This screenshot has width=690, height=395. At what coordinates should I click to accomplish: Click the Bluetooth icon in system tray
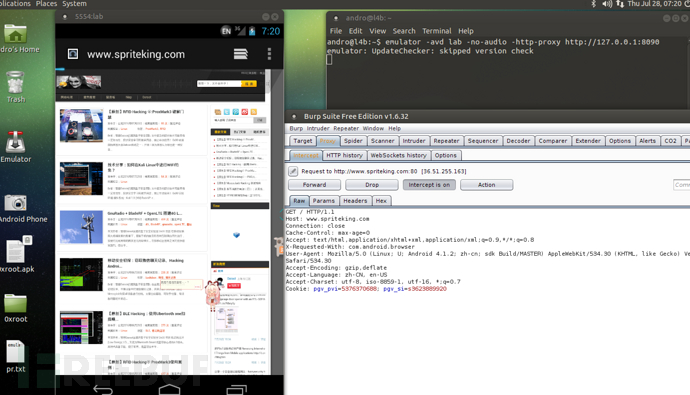593,4
